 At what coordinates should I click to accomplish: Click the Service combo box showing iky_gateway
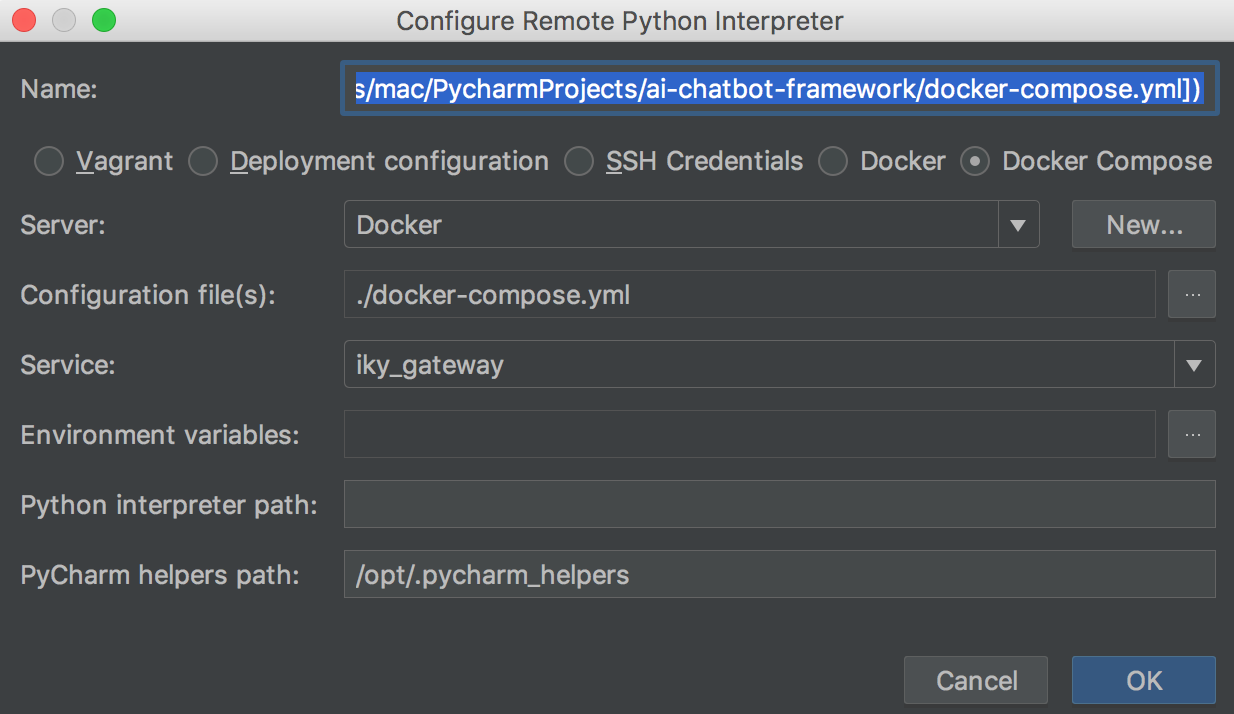779,365
